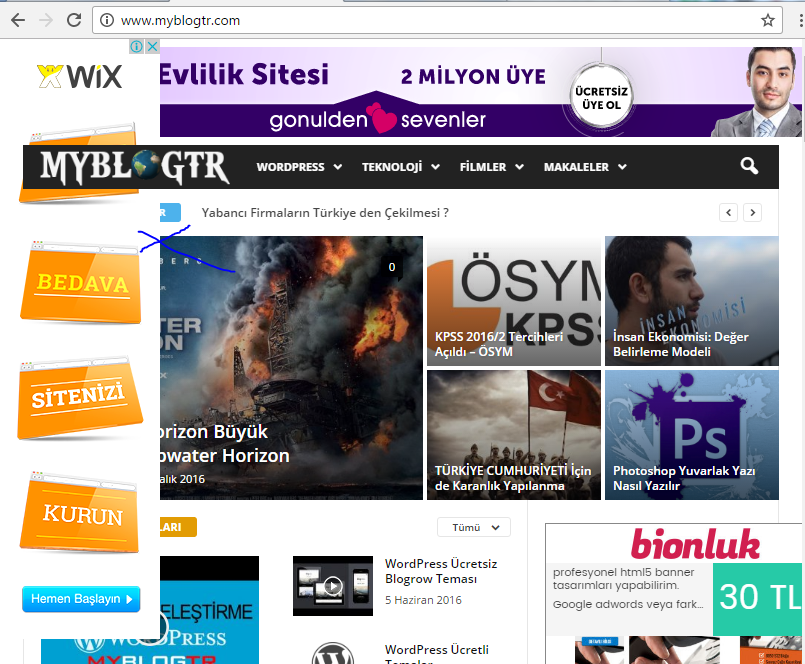
Task: Click gonulden sevenler logo in banner
Action: pyautogui.click(x=377, y=120)
